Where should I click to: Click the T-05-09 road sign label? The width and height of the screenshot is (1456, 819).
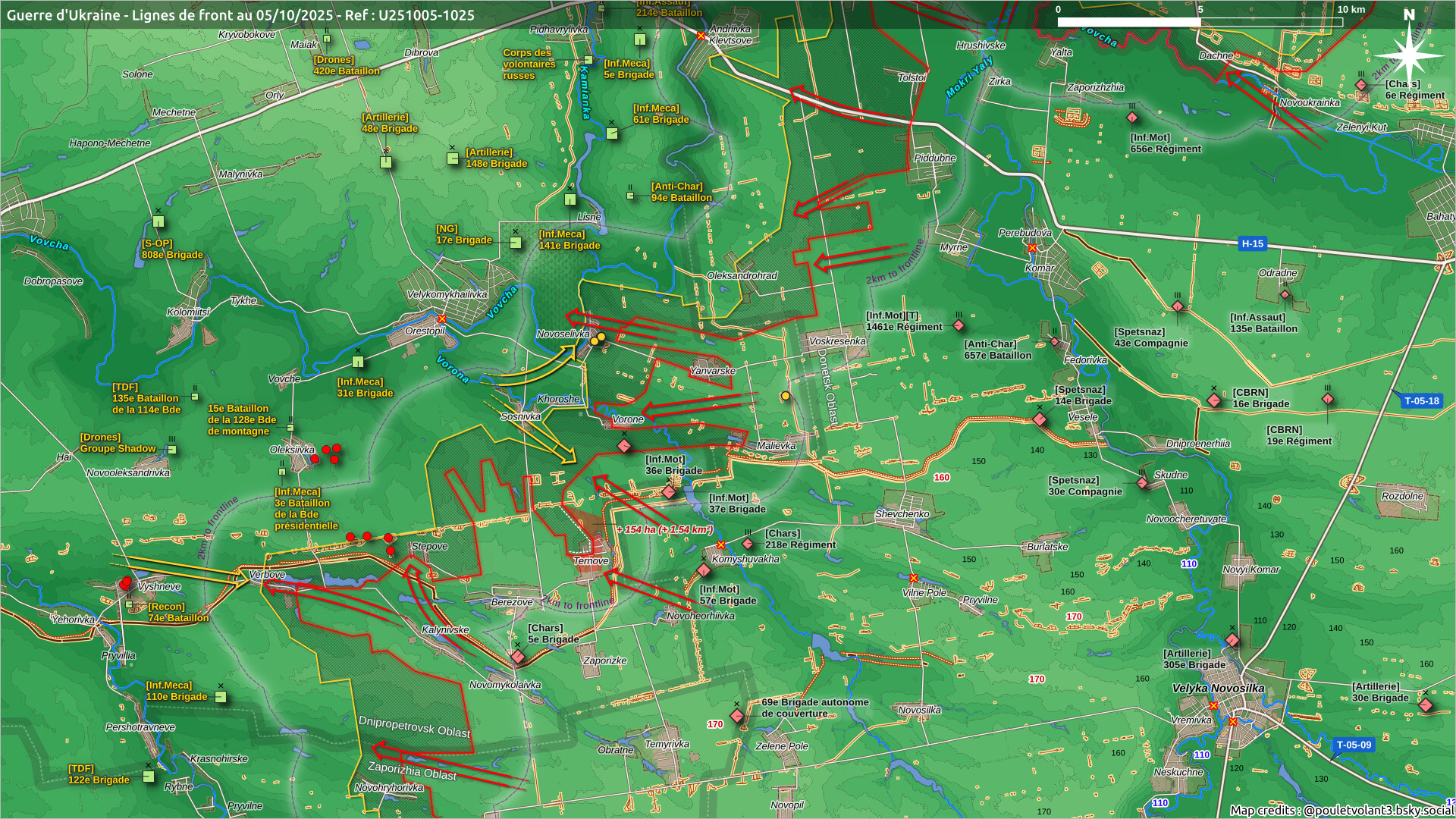point(1354,745)
